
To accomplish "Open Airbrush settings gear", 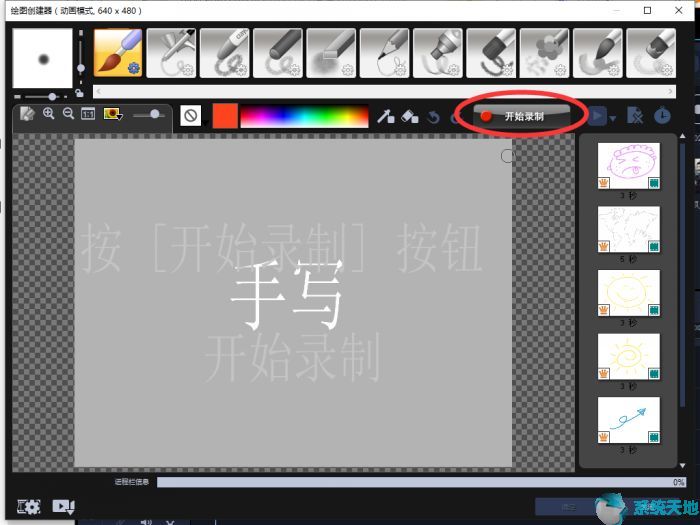I will [188, 69].
